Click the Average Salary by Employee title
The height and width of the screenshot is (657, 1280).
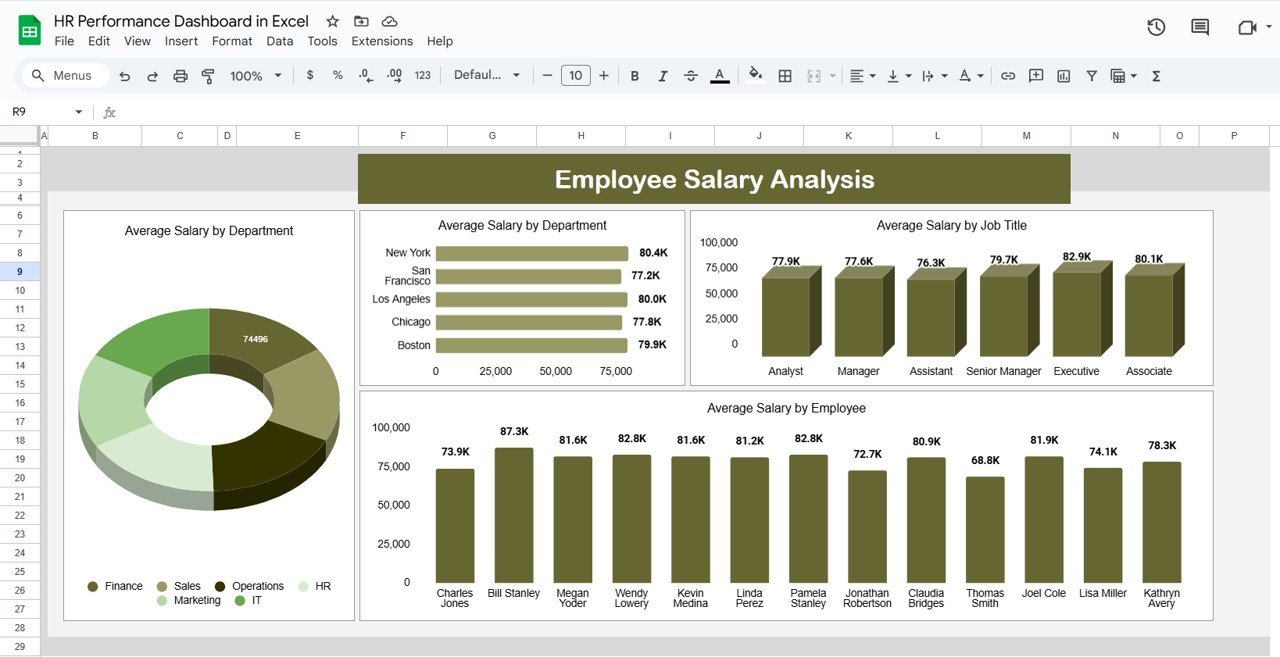click(786, 408)
